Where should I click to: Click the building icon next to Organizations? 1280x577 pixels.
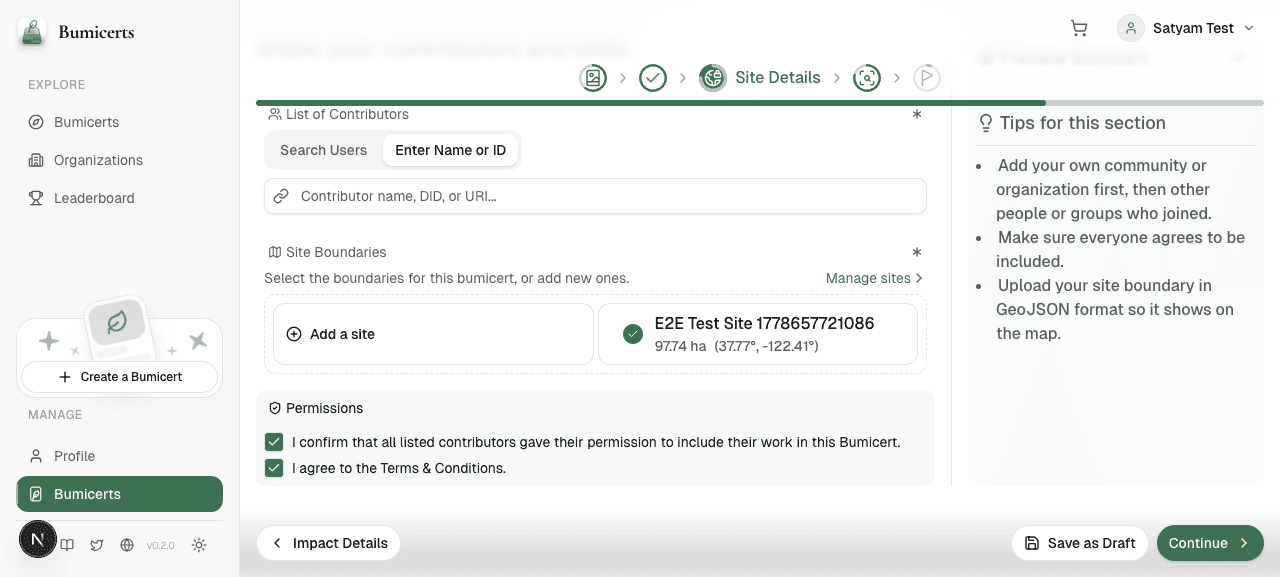tap(36, 160)
